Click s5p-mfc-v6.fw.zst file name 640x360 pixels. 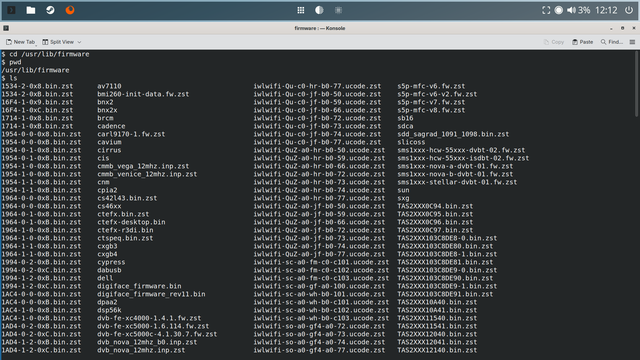pos(431,86)
